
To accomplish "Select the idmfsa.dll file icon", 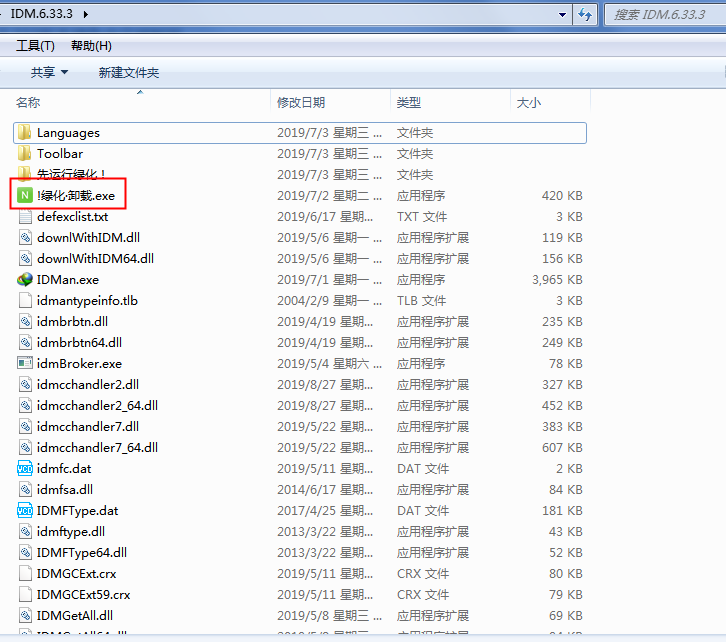I will (x=25, y=490).
